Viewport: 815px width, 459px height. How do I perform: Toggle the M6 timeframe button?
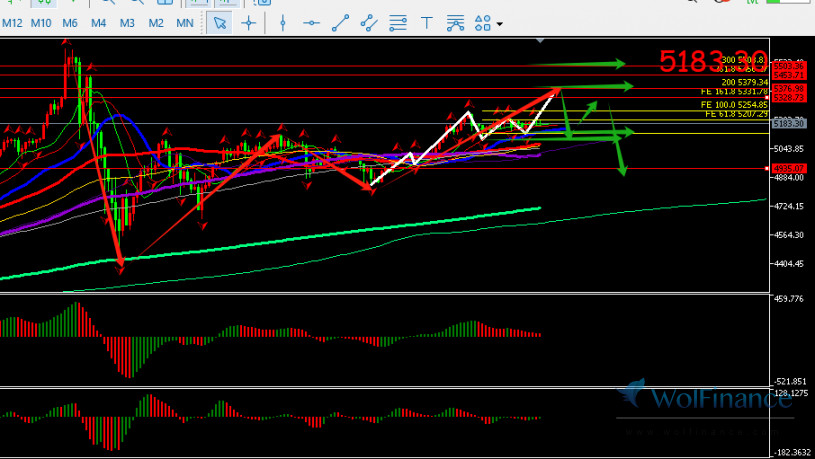click(x=70, y=22)
